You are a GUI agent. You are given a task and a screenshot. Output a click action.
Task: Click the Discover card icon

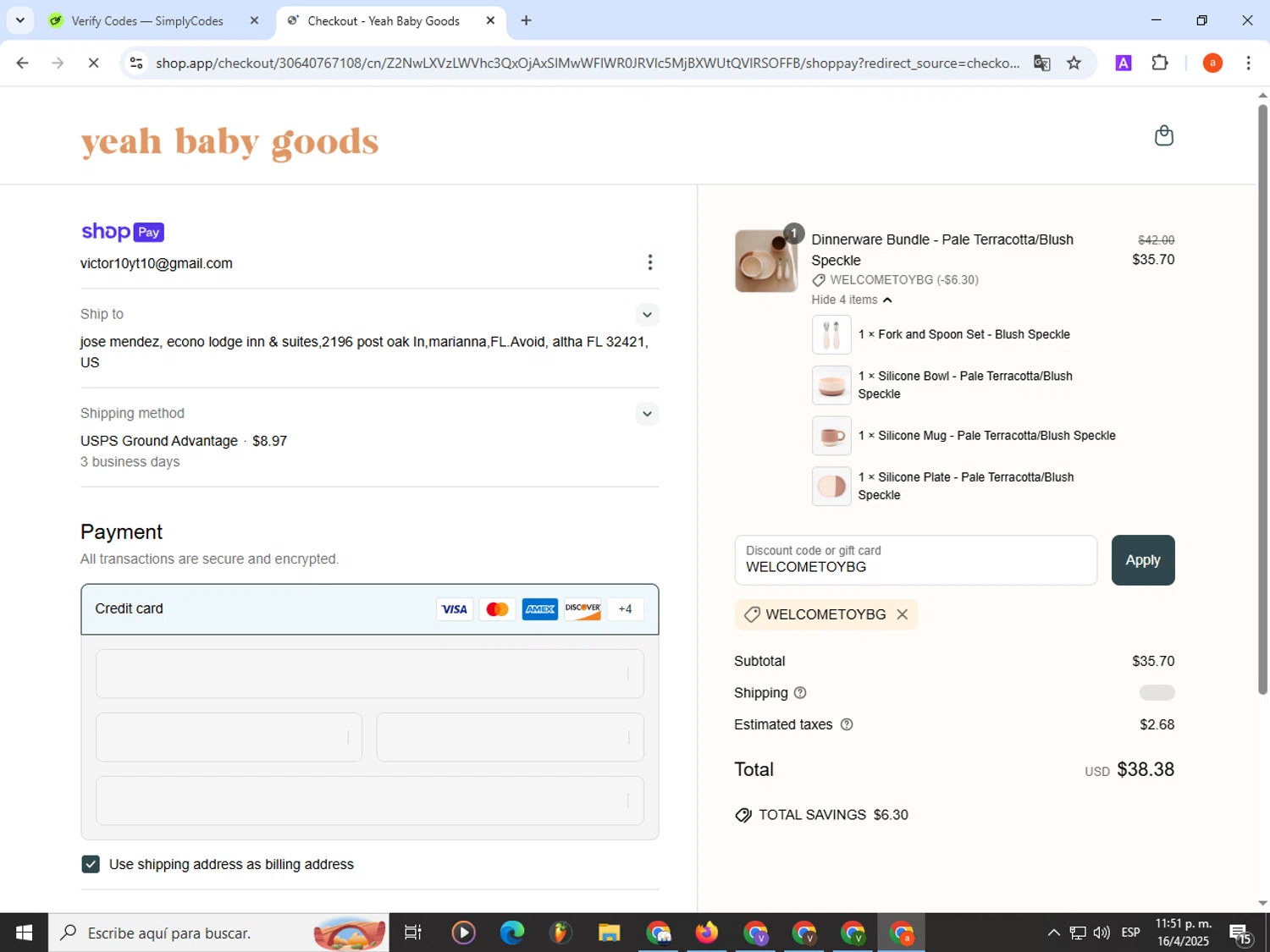click(583, 609)
